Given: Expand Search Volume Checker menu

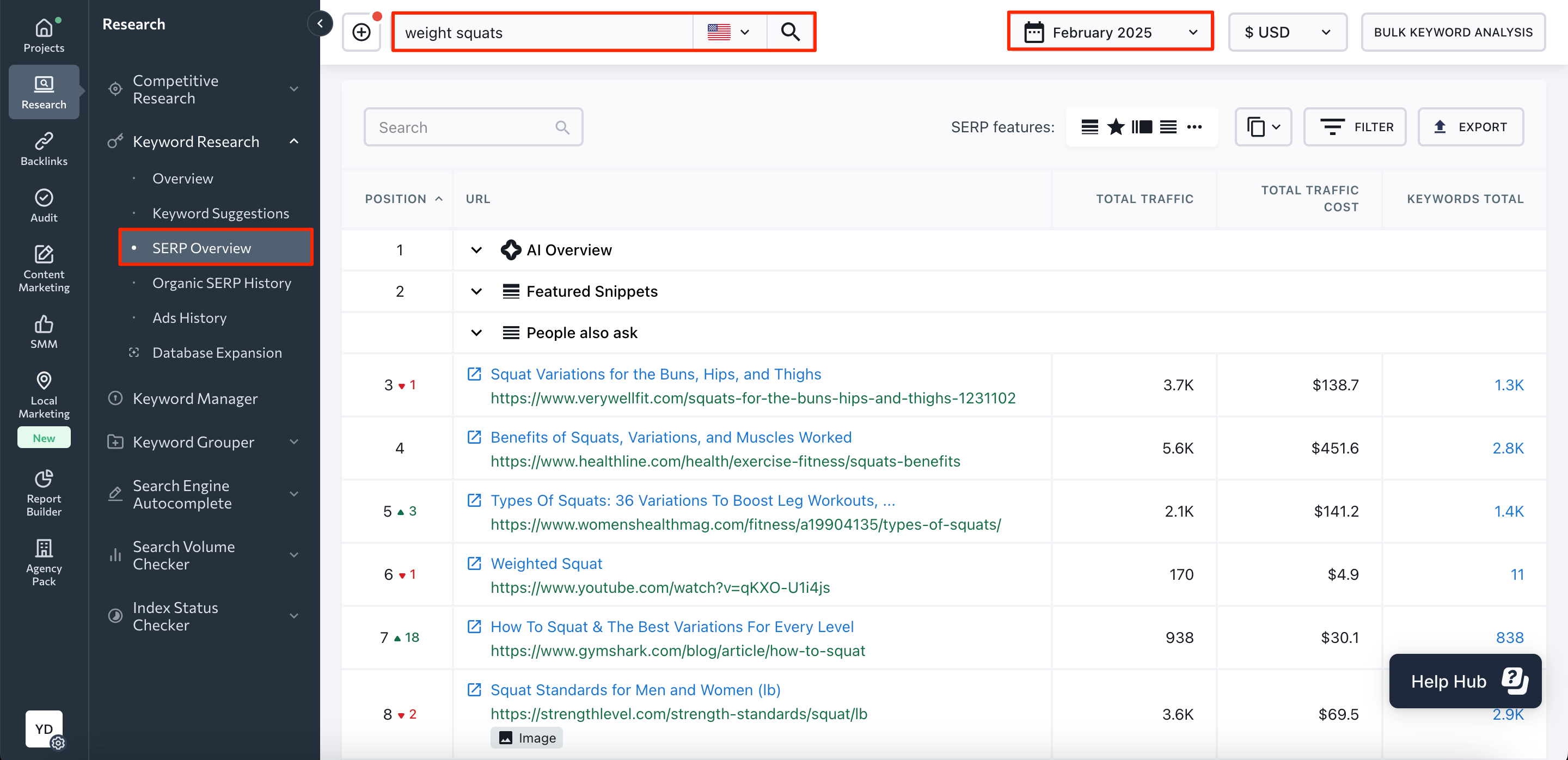Looking at the screenshot, I should 294,555.
